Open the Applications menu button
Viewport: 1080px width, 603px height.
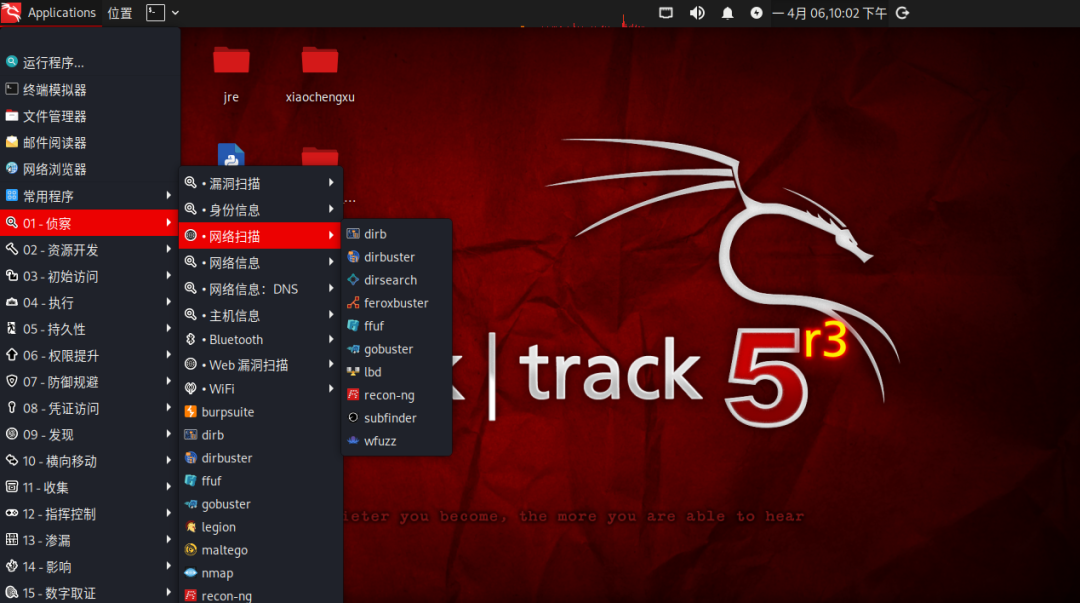[x=50, y=13]
